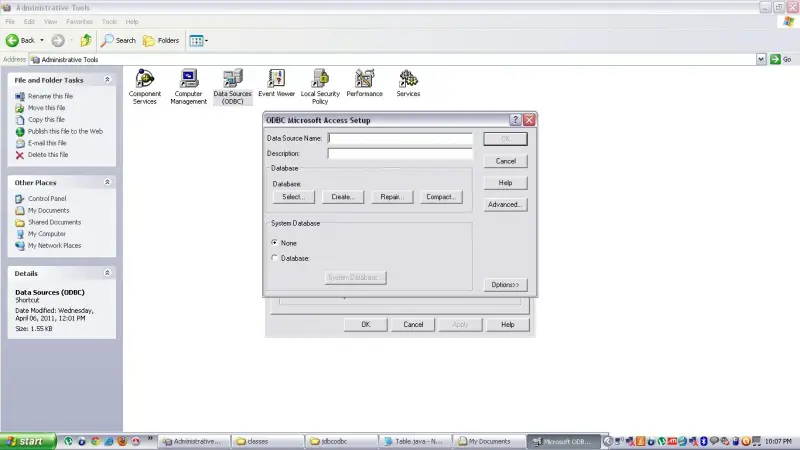Click Delete this file link
The image size is (800, 450).
[x=48, y=155]
